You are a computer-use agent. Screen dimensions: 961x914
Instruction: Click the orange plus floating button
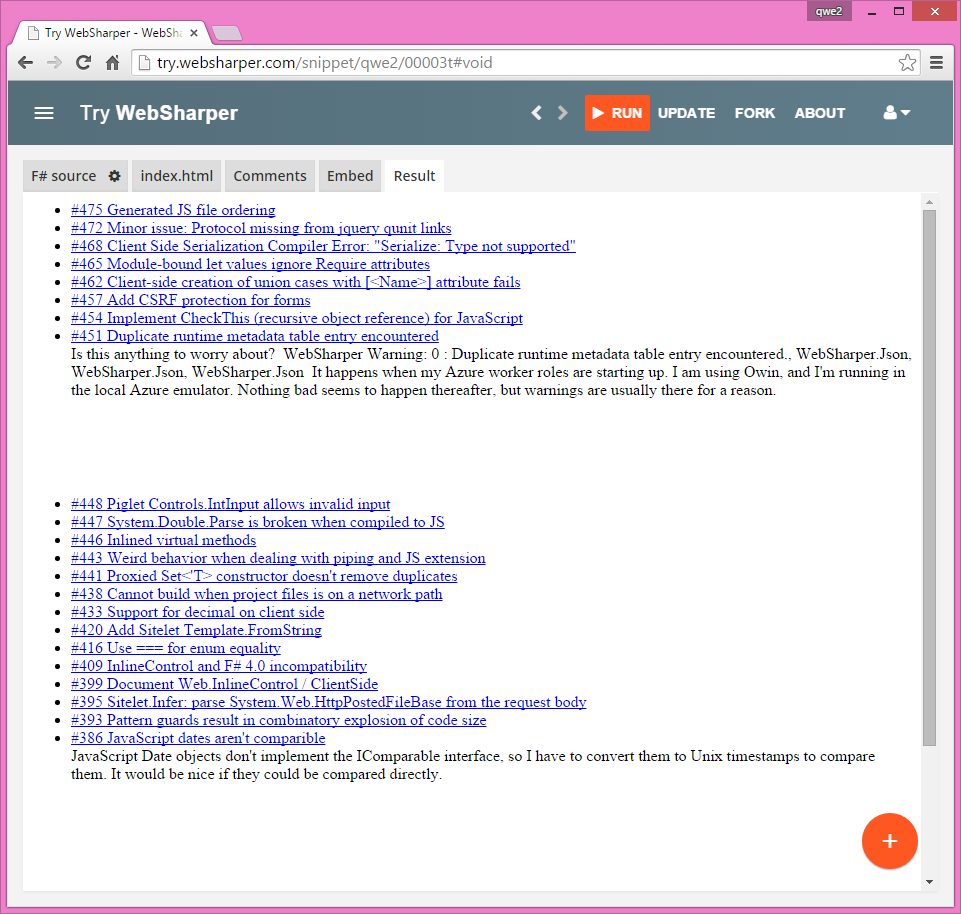pos(889,841)
